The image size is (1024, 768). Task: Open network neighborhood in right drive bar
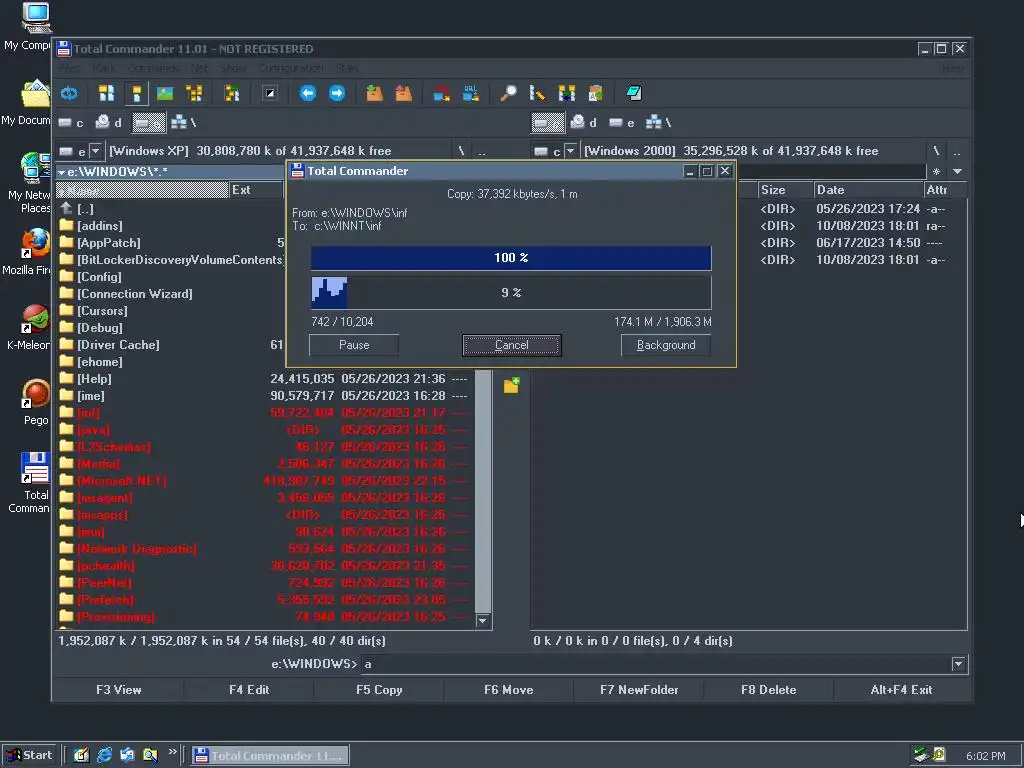pos(658,122)
